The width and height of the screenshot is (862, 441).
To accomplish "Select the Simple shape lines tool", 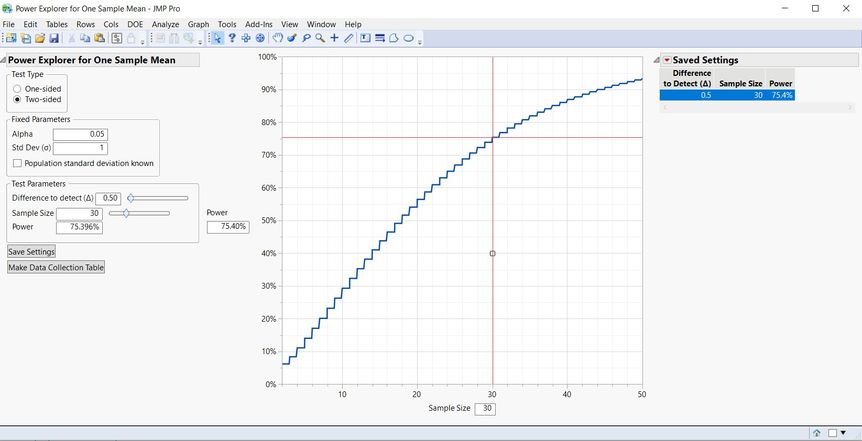I will [379, 38].
